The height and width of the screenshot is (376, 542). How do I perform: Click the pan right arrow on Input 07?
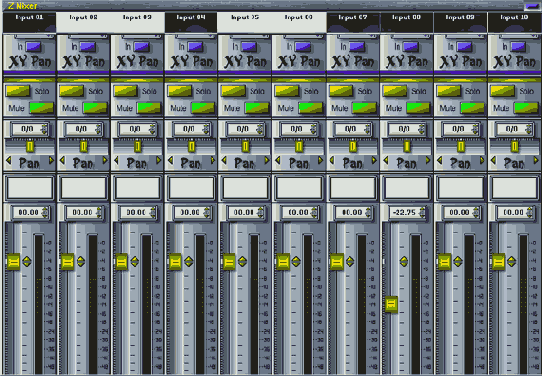pyautogui.click(x=374, y=160)
